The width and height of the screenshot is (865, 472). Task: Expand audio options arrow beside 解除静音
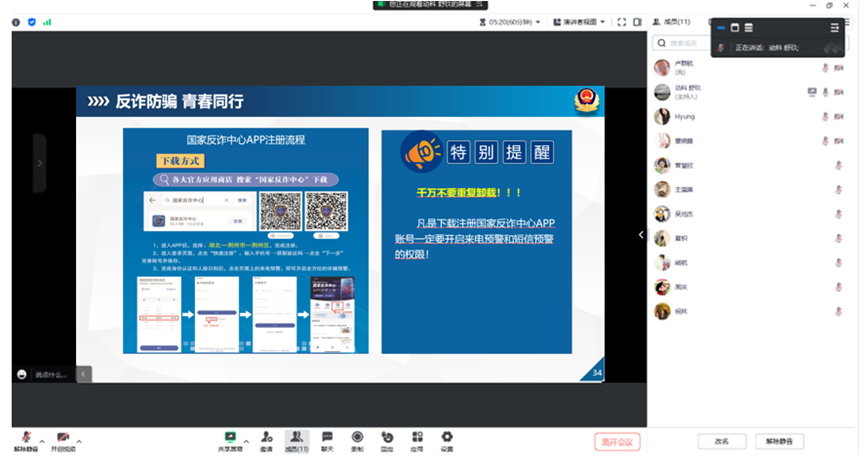[42, 440]
